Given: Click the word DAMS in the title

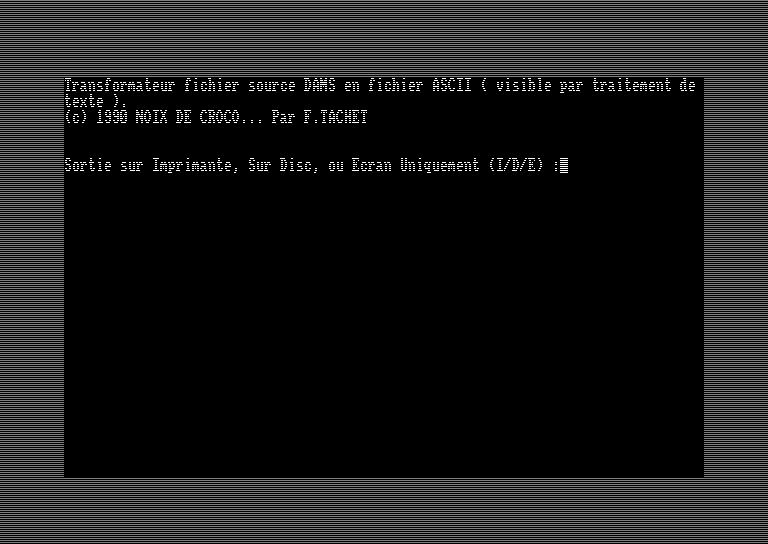Looking at the screenshot, I should (319, 85).
